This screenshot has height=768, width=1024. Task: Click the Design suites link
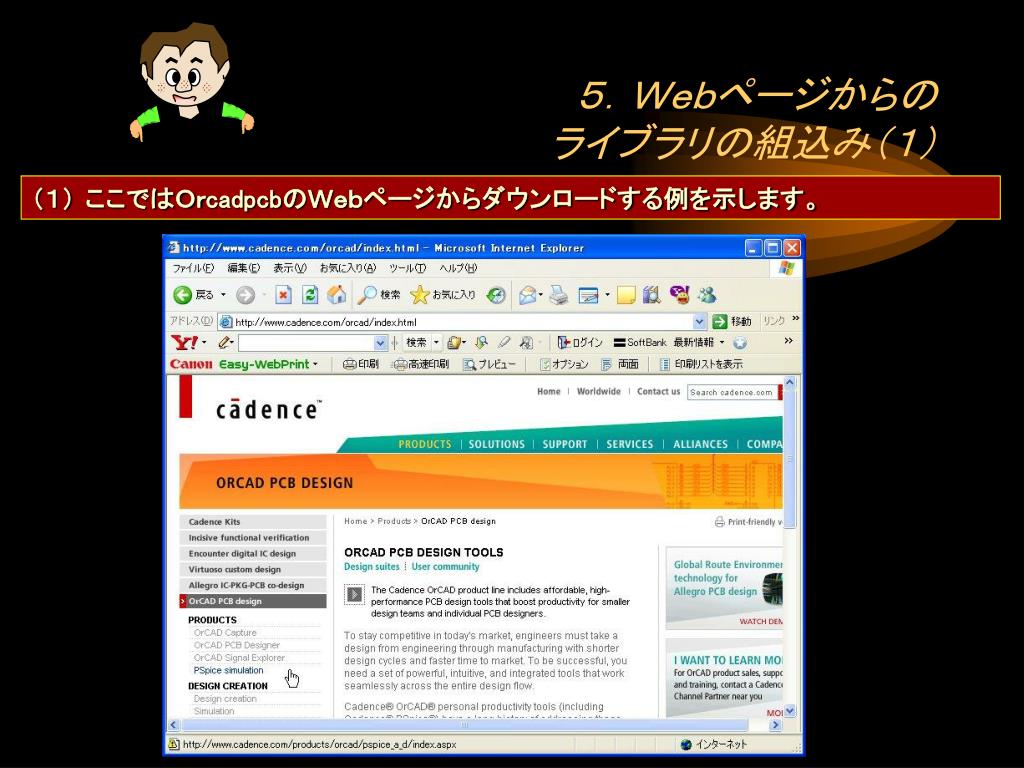pyautogui.click(x=372, y=567)
